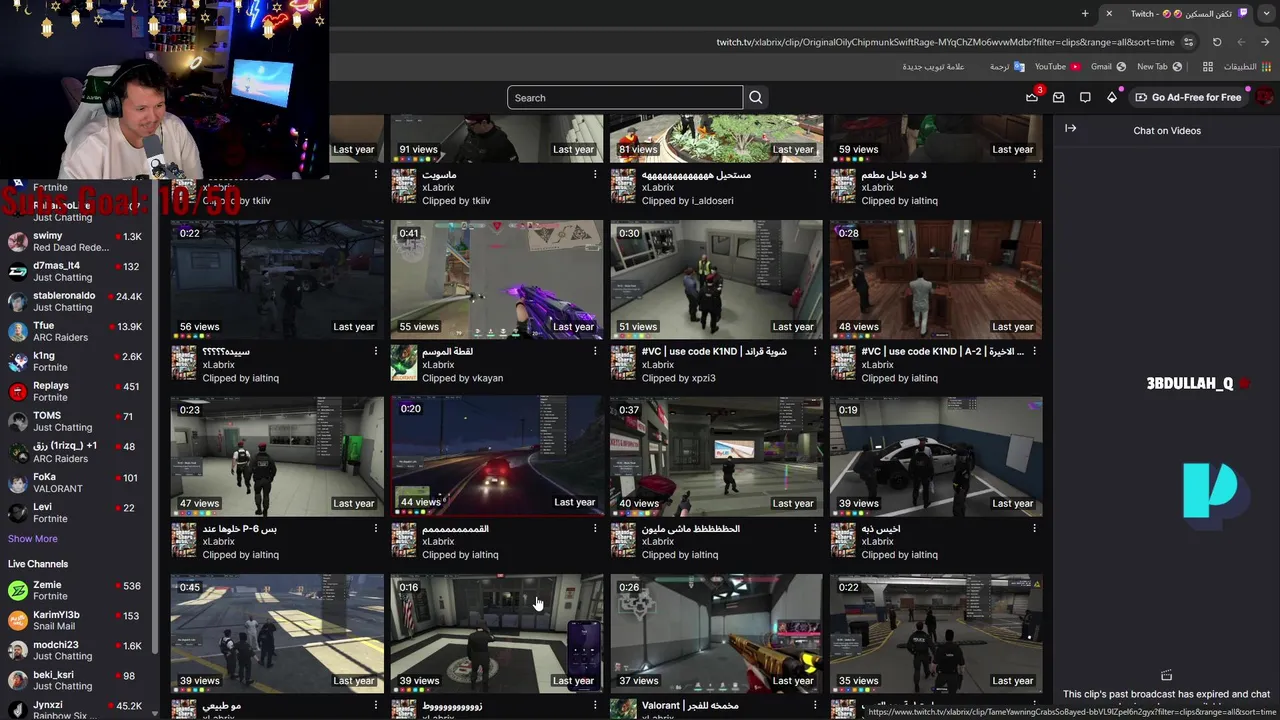This screenshot has width=1280, height=720.
Task: Open Gmail bookmark
Action: pos(1108,67)
